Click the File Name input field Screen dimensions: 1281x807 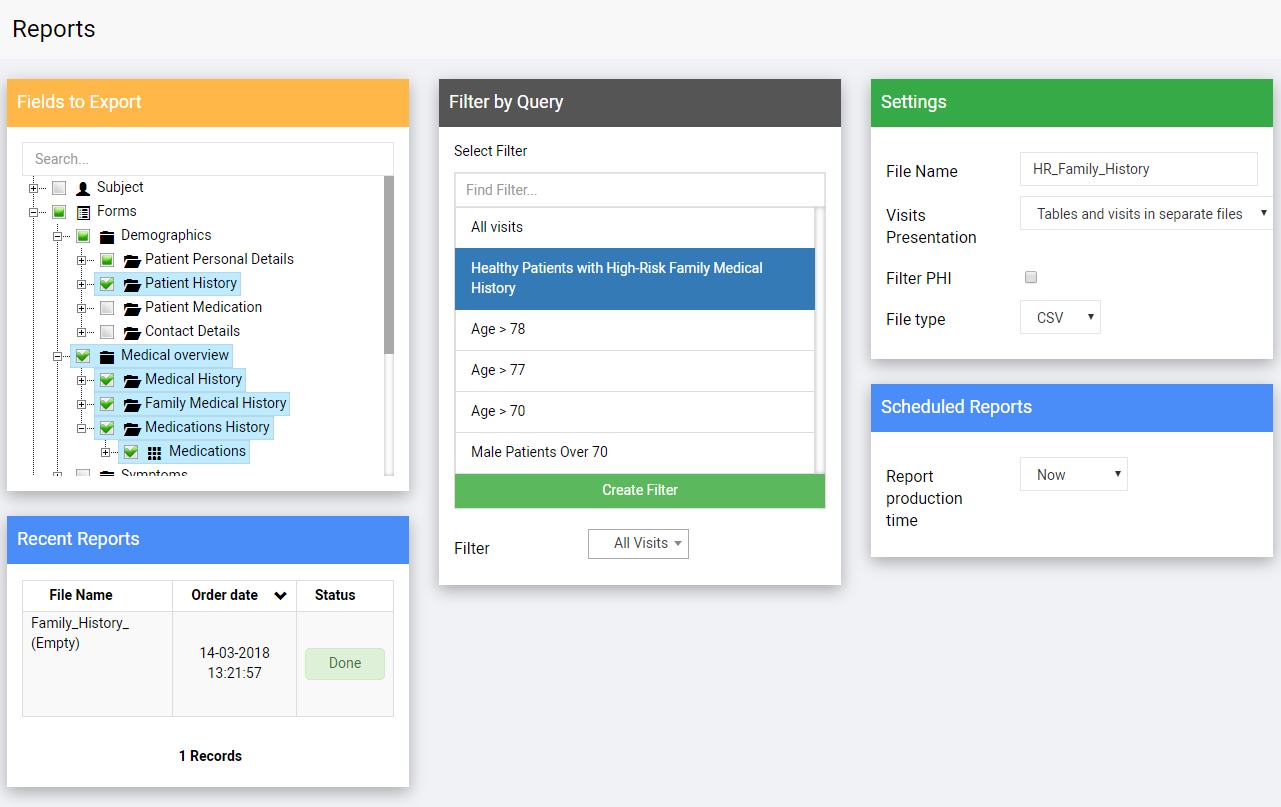tap(1138, 168)
